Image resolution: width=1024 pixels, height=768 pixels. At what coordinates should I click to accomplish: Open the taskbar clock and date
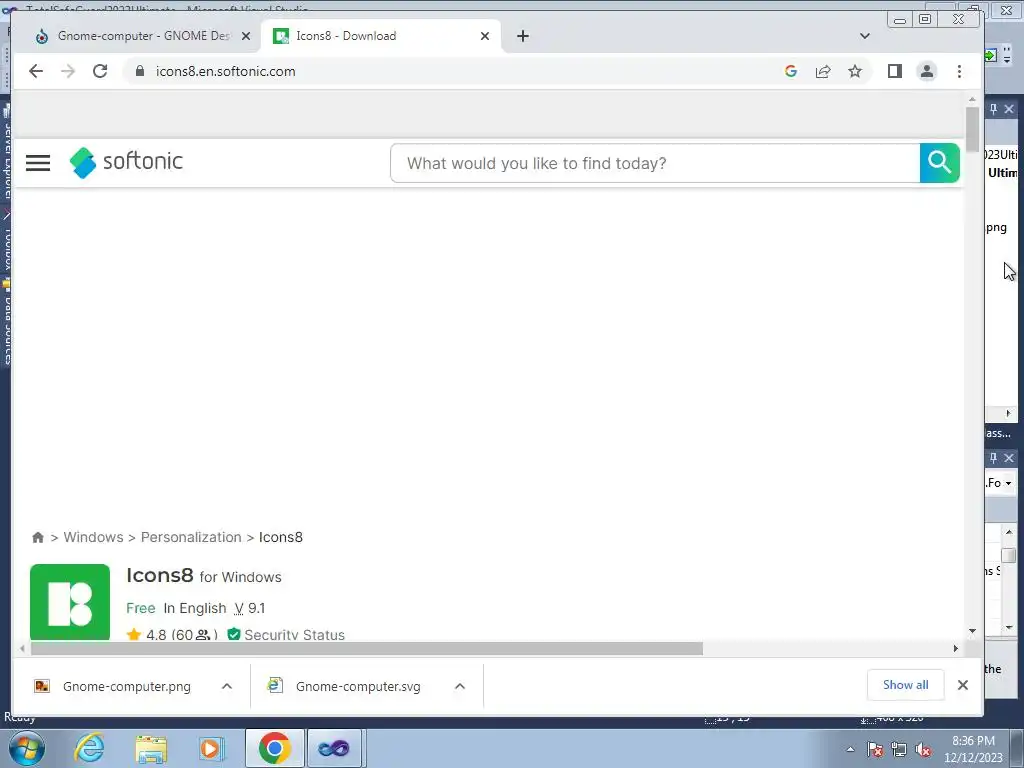pos(973,749)
